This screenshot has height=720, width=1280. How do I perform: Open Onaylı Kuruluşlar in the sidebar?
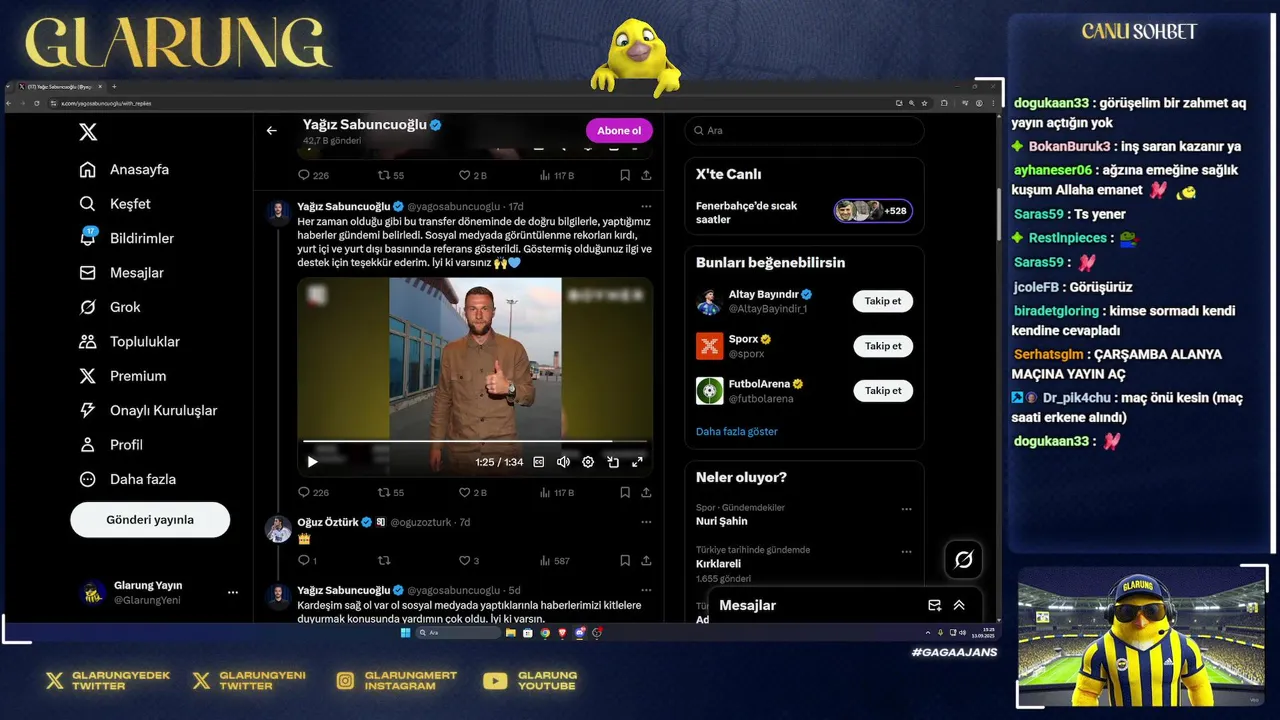pyautogui.click(x=148, y=411)
